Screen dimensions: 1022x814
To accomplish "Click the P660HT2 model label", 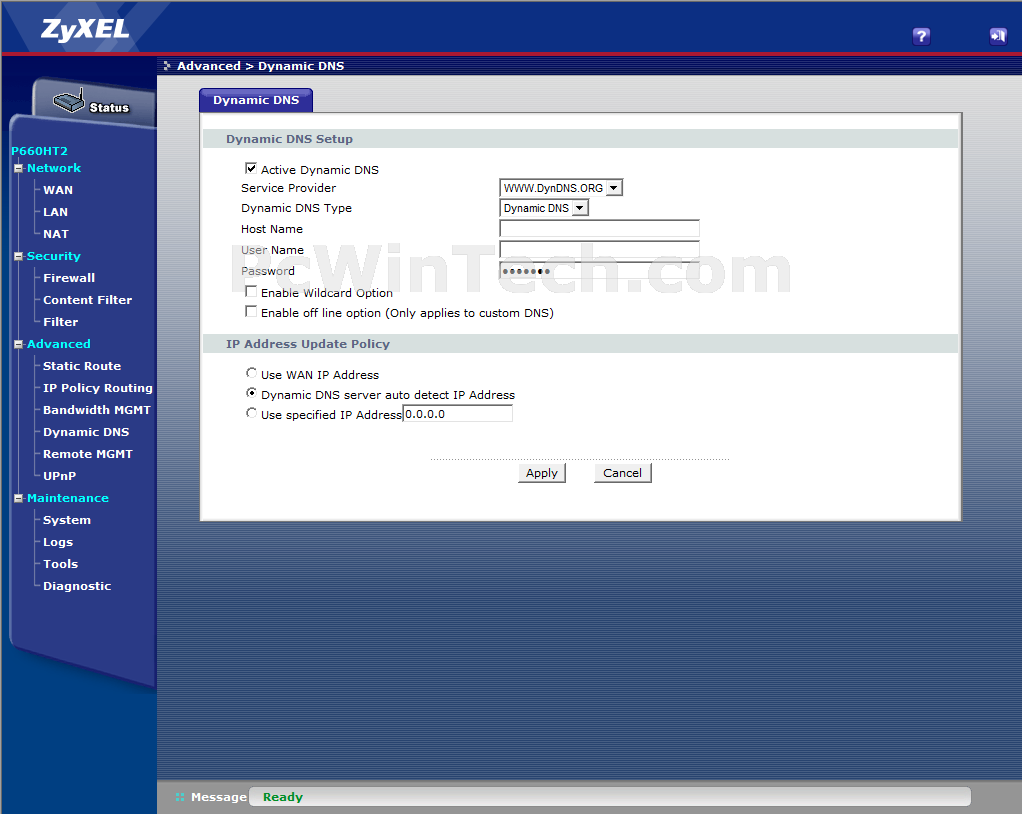I will click(39, 151).
